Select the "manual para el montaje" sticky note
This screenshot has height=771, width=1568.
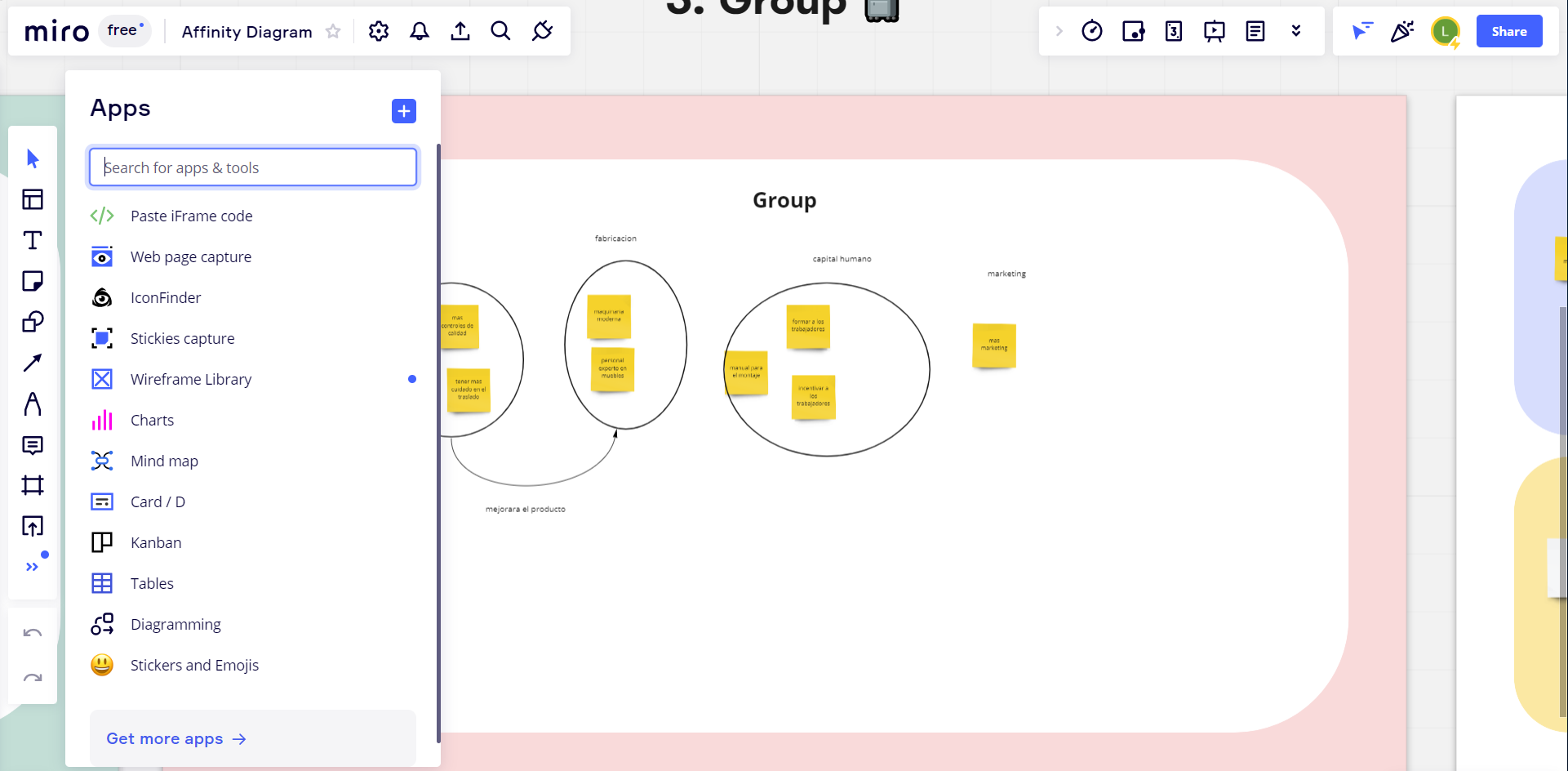point(746,372)
